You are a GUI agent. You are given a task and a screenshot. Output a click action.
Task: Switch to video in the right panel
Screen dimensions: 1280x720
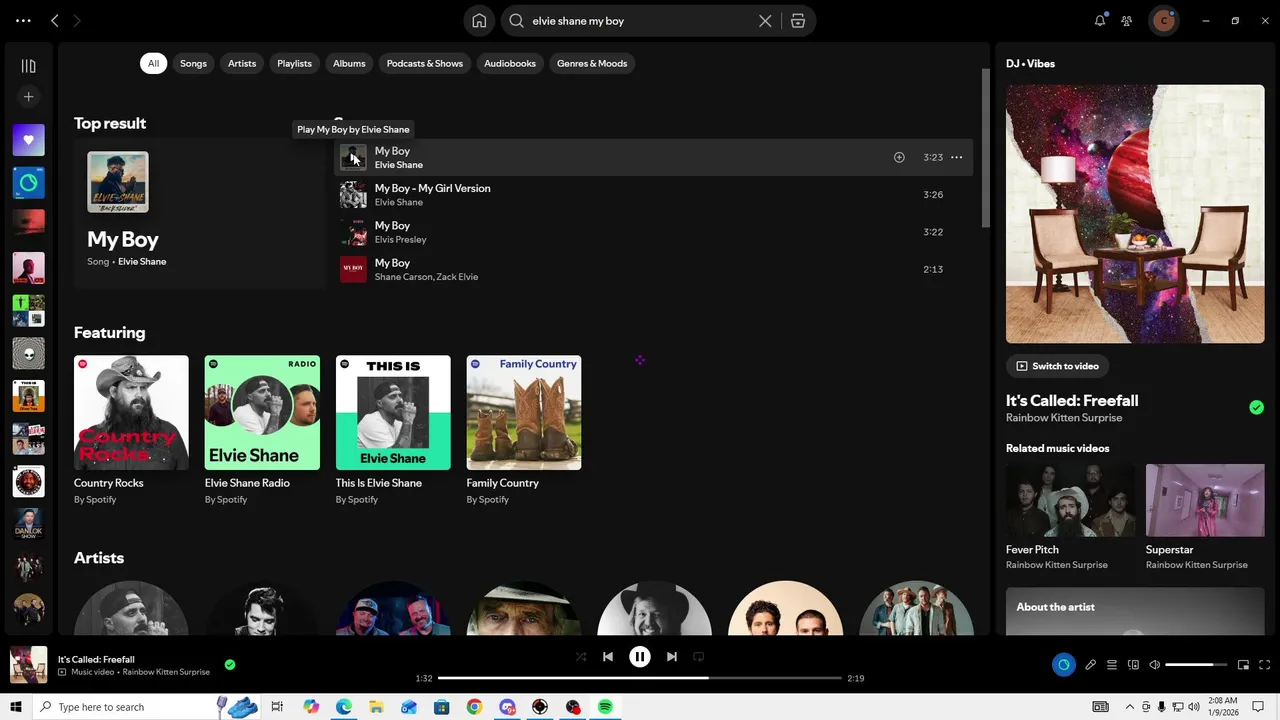1056,366
